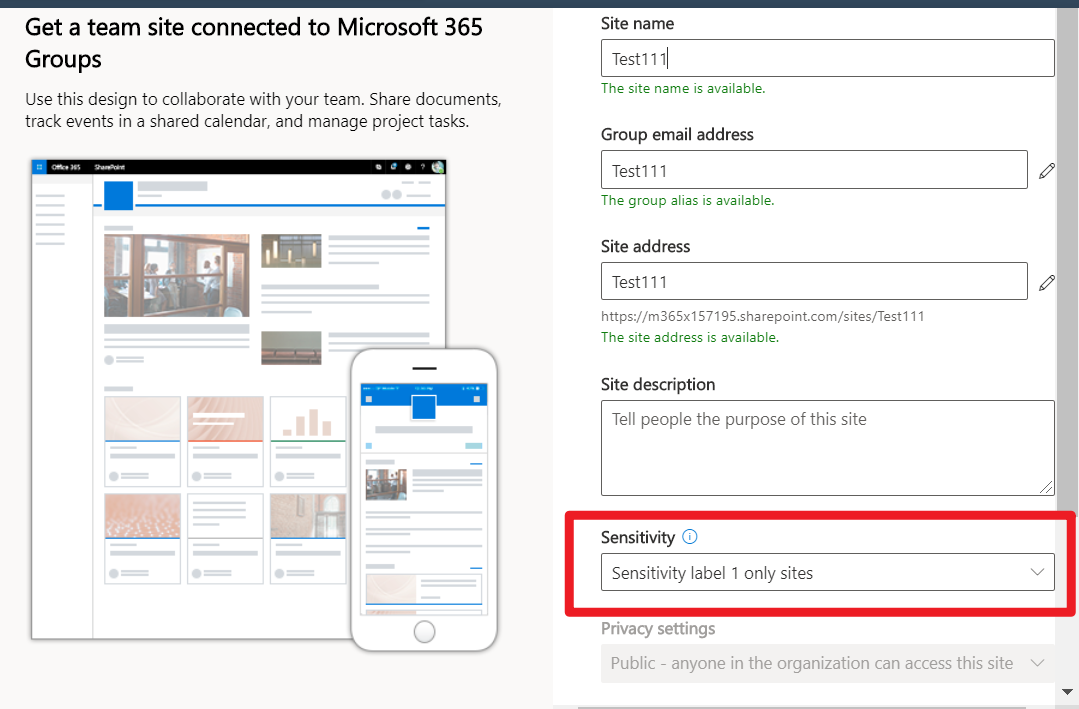This screenshot has width=1079, height=709.
Task: Open the Sensitivity label dropdown
Action: (827, 573)
